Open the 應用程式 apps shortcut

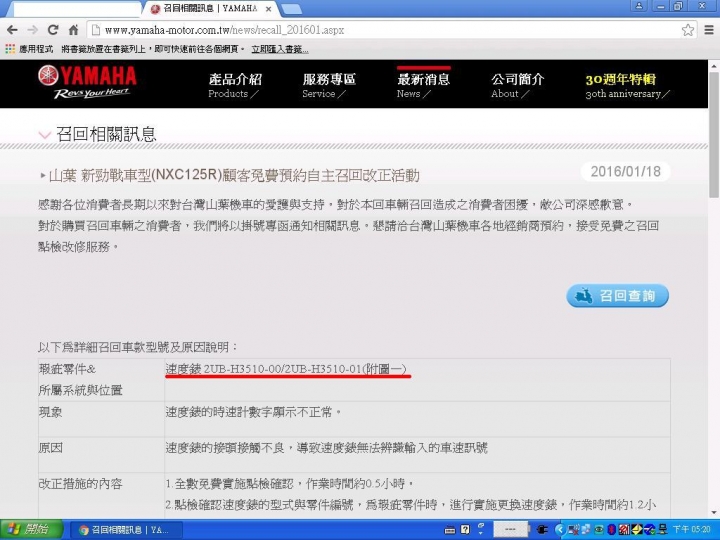29,49
